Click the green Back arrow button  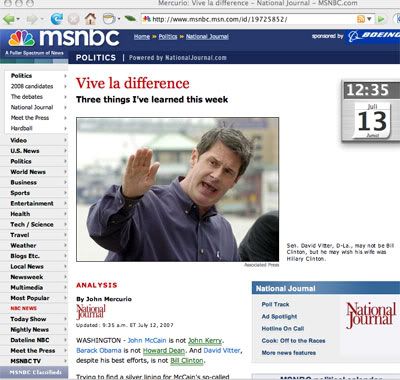tap(9, 19)
